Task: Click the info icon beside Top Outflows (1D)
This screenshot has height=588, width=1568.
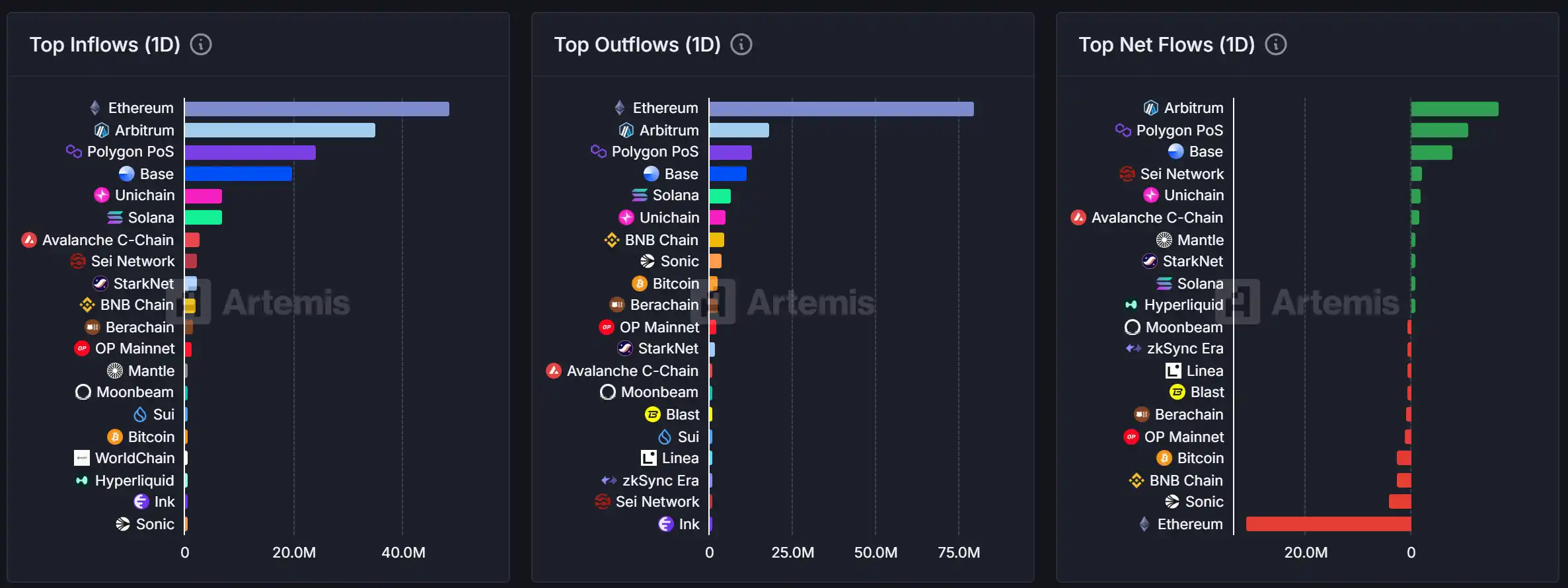Action: pyautogui.click(x=741, y=44)
